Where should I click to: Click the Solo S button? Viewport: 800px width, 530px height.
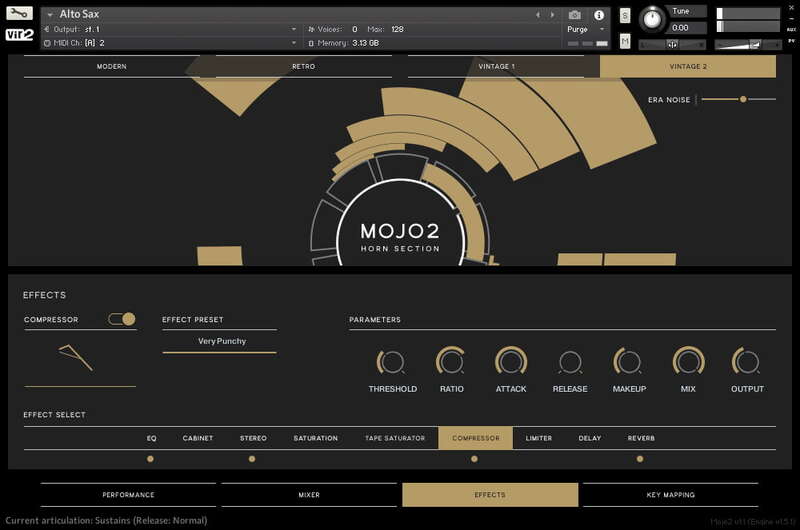coord(625,16)
